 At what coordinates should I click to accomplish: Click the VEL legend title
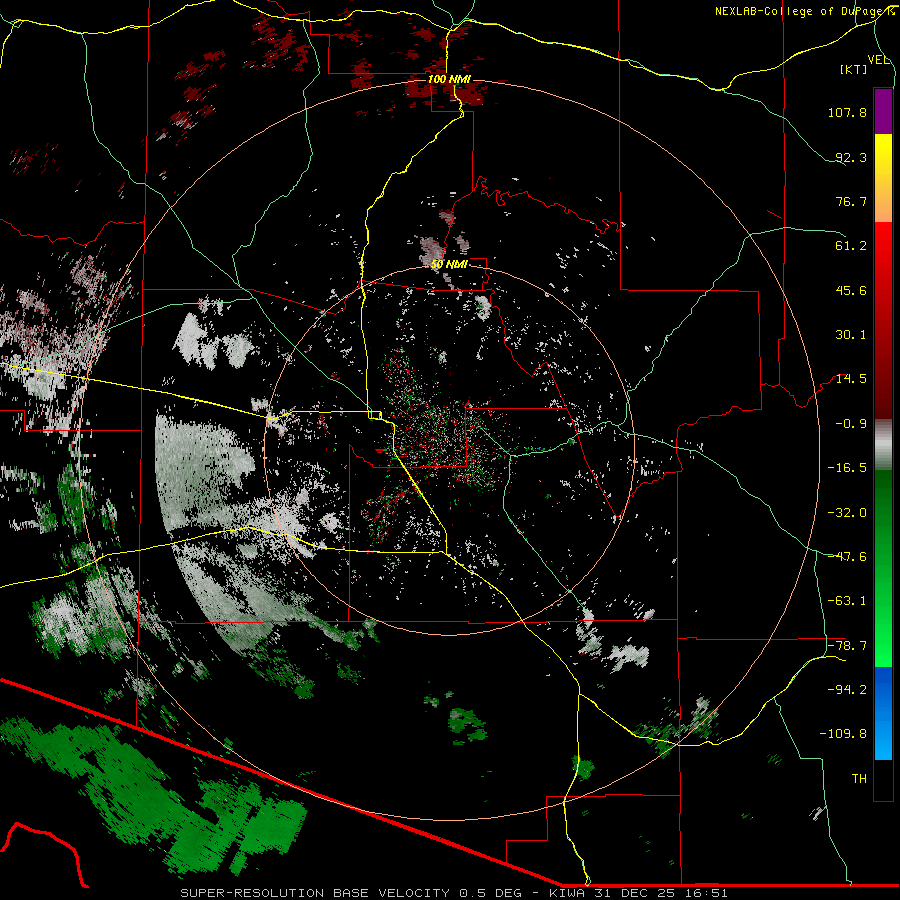pos(878,60)
